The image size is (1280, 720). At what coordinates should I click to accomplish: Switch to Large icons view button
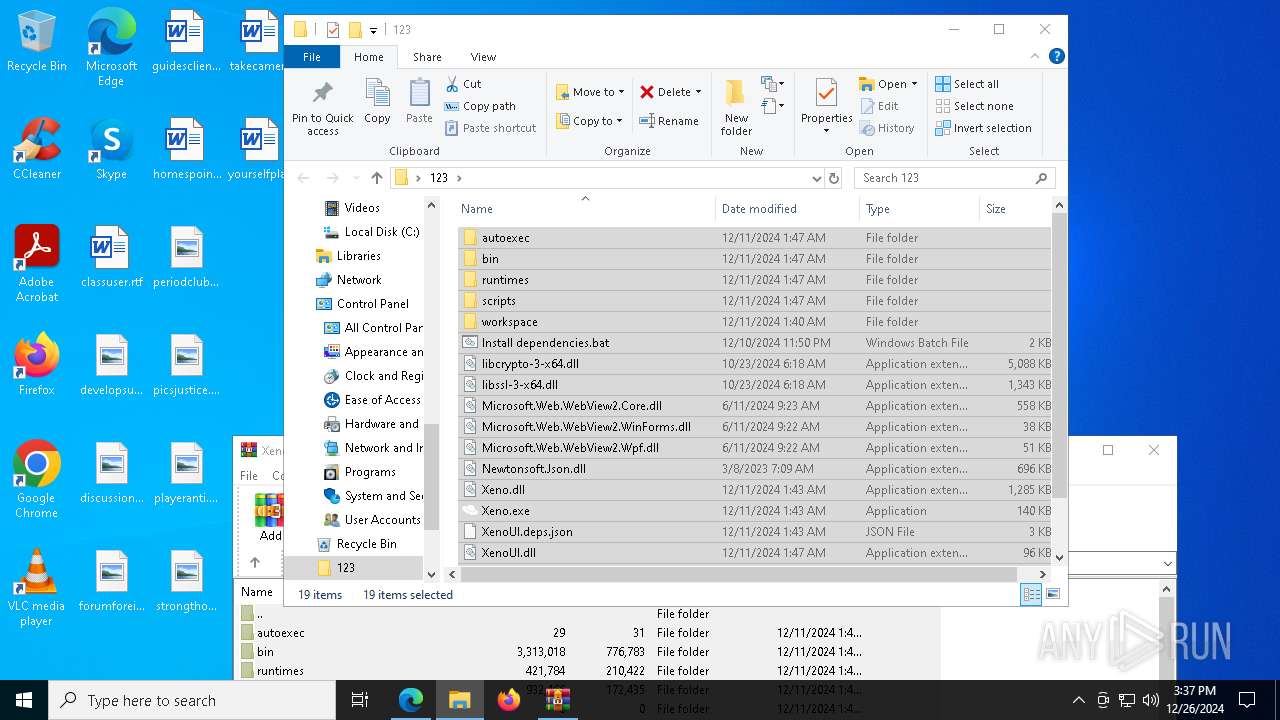[1052, 594]
